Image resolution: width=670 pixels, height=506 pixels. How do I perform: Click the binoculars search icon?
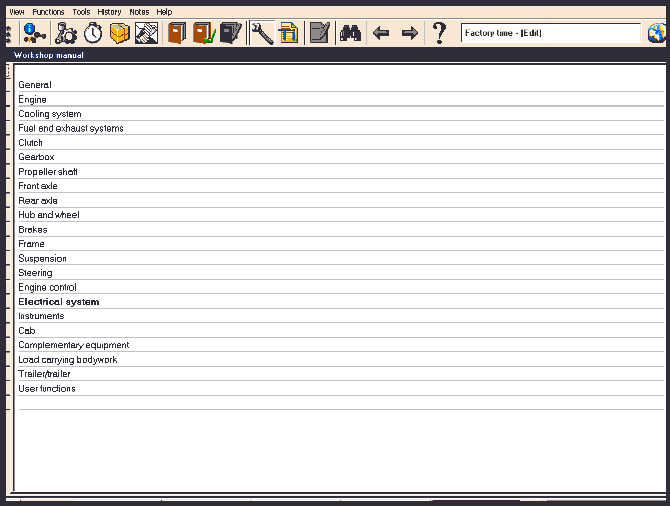point(350,33)
